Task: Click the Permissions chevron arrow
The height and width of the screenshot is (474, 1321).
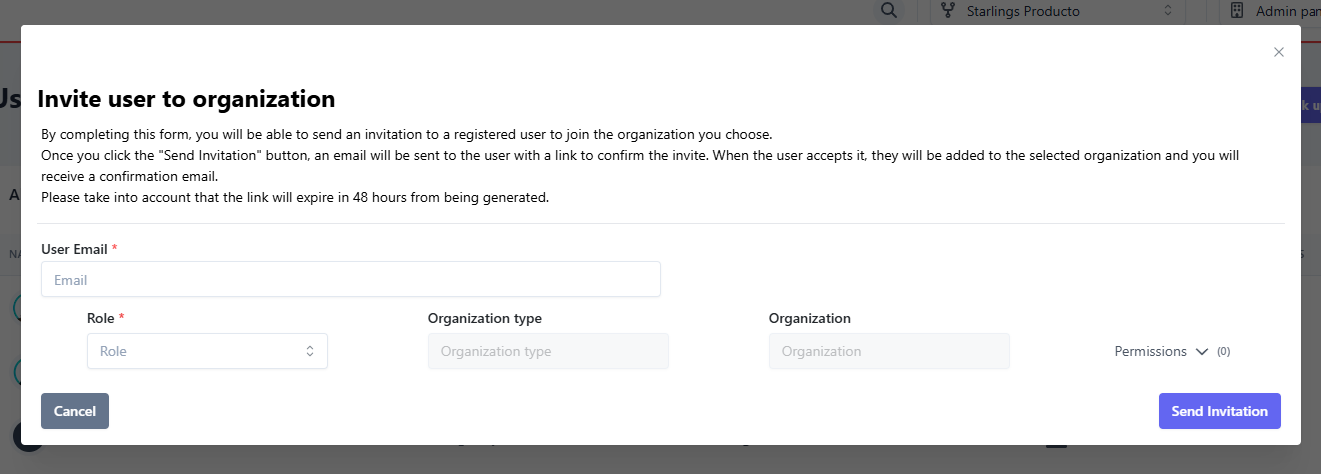Action: 1202,352
